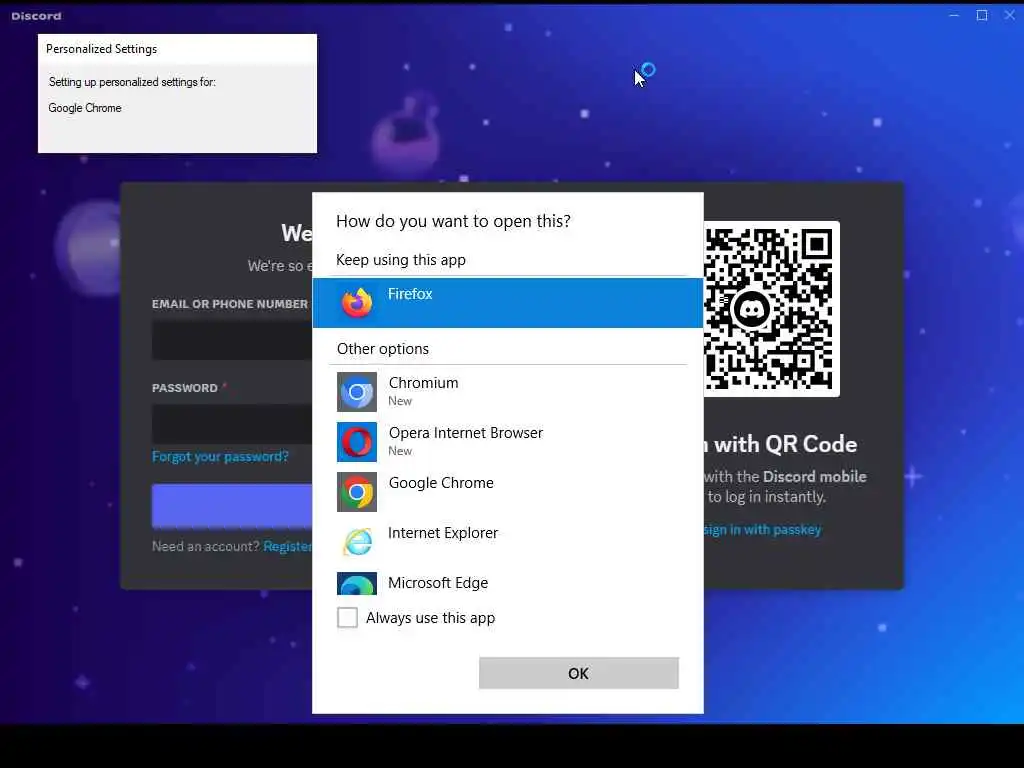Click the Other options heading
The image size is (1024, 768).
click(x=383, y=349)
